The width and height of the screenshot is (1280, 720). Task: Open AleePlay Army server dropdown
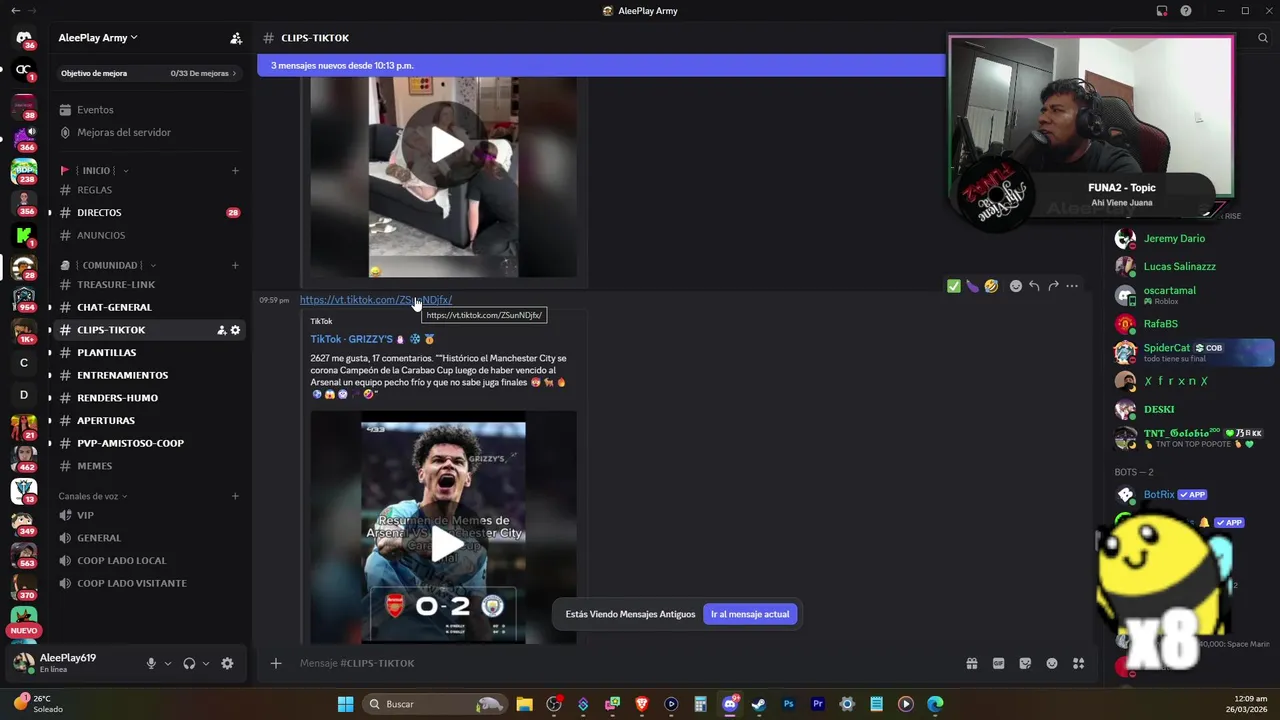point(98,38)
